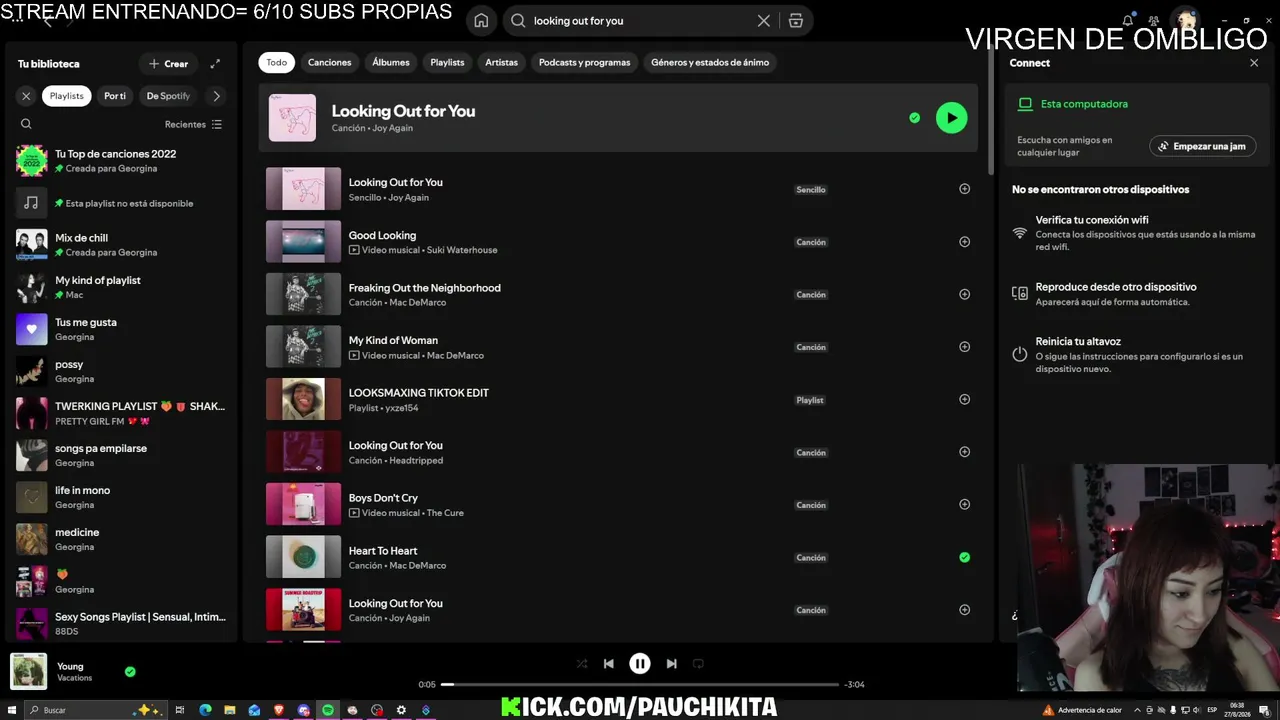Open the Windows Start menu
Screen dimensions: 1280x720
(10, 710)
